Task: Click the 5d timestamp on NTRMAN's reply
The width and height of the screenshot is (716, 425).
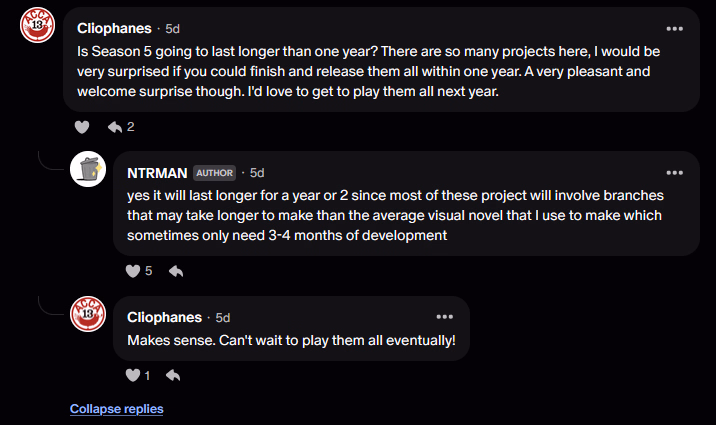Action: [257, 172]
